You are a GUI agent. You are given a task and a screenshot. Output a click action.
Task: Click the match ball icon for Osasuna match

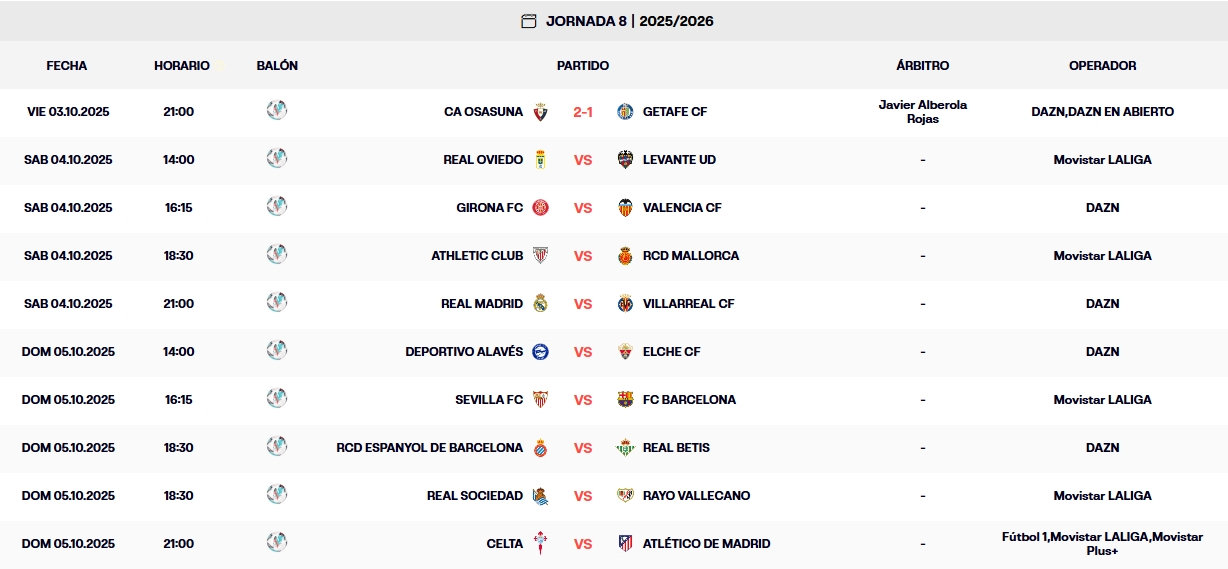(x=277, y=110)
